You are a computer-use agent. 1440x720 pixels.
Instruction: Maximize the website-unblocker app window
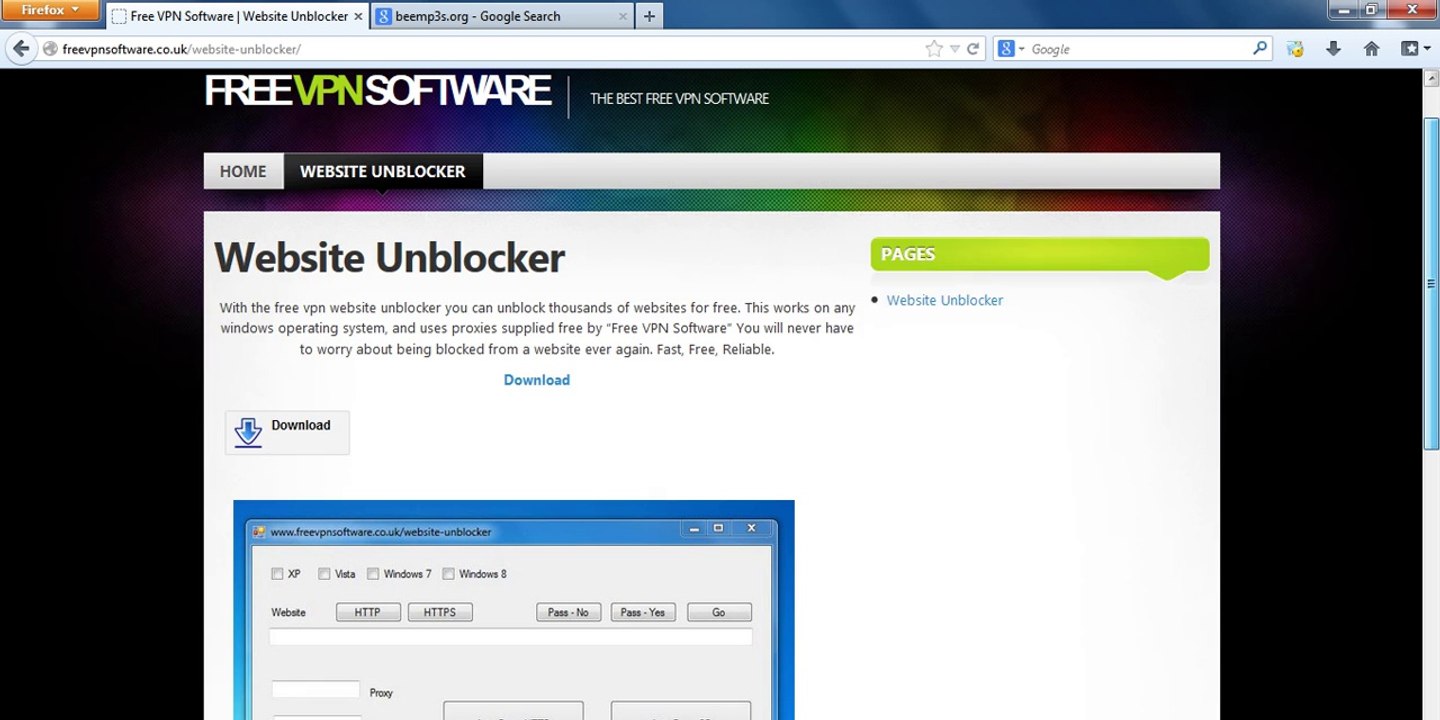click(x=717, y=528)
